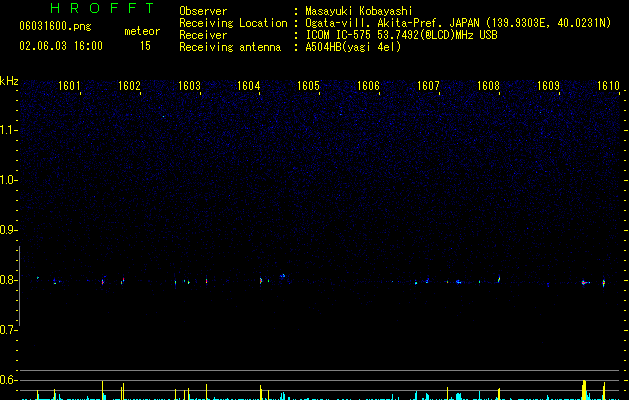
Task: Click the HROFFT title text
Action: pos(103,8)
